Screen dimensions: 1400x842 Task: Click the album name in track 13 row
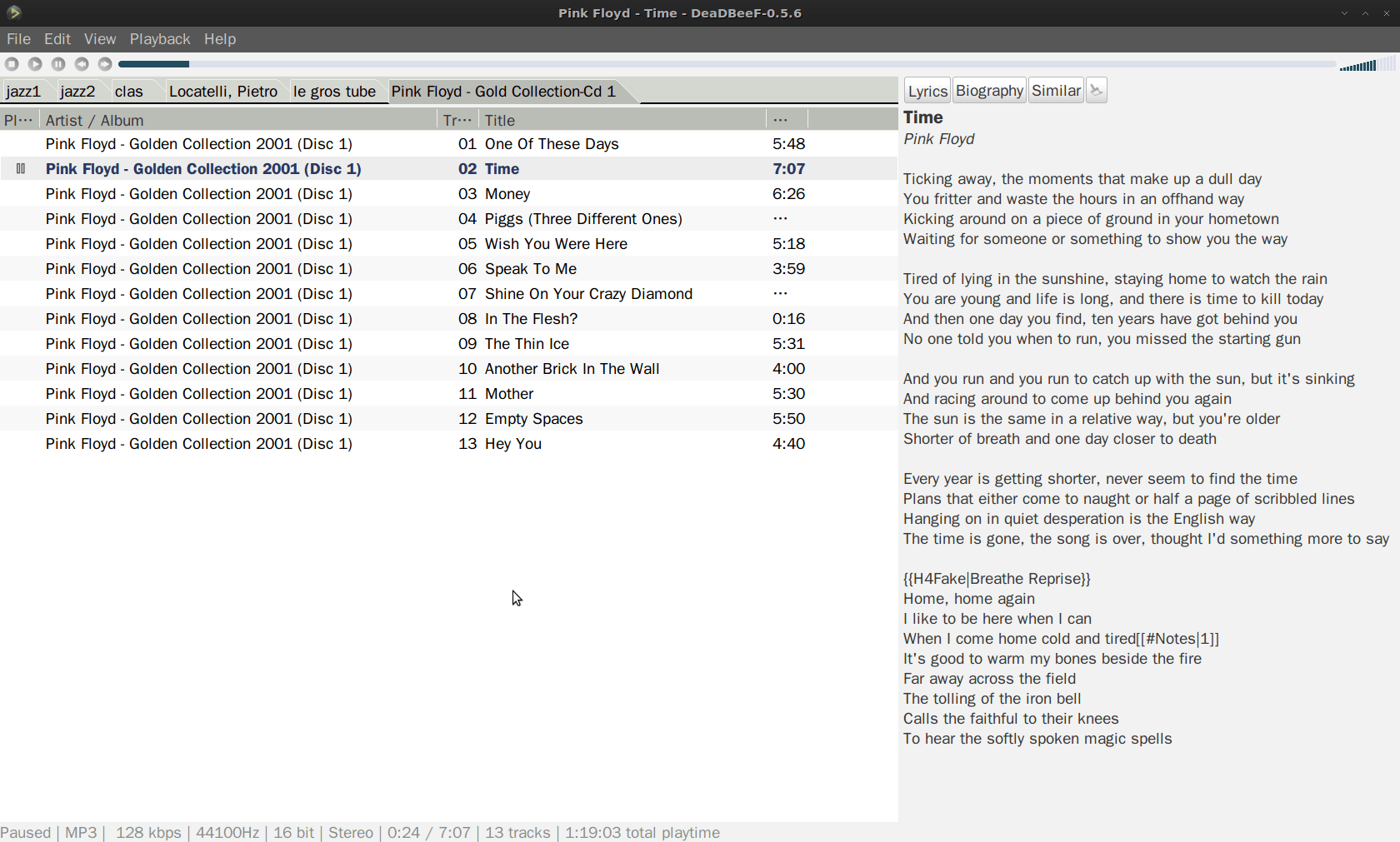(199, 444)
